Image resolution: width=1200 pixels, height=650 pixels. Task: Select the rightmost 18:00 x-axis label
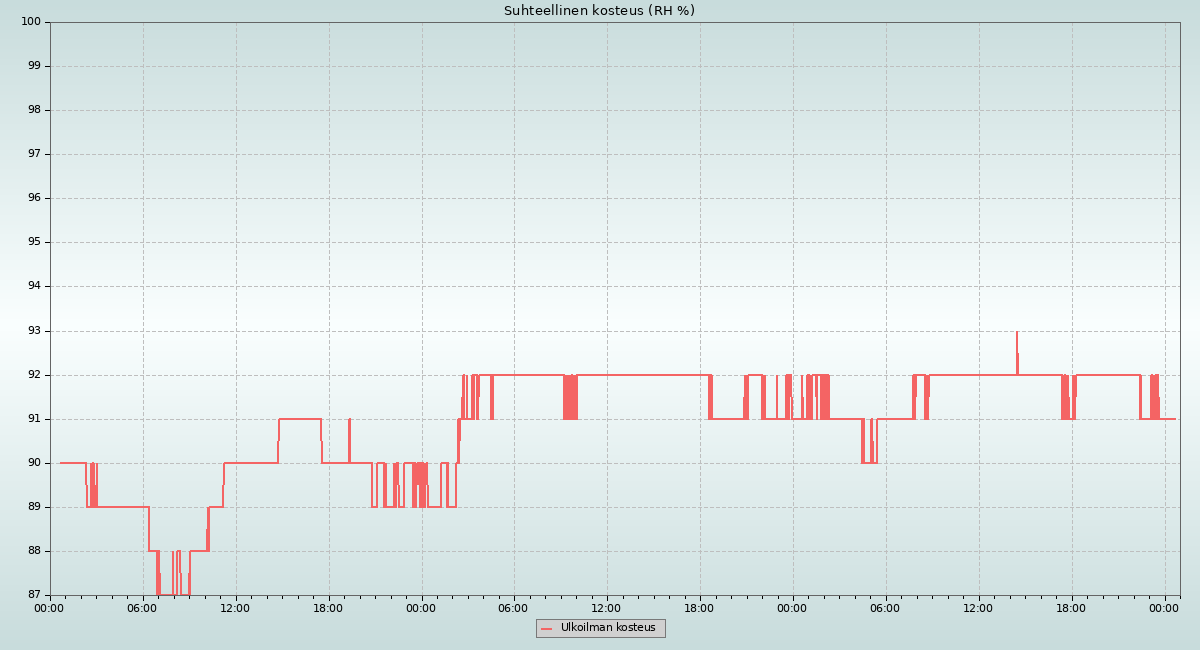(1072, 607)
